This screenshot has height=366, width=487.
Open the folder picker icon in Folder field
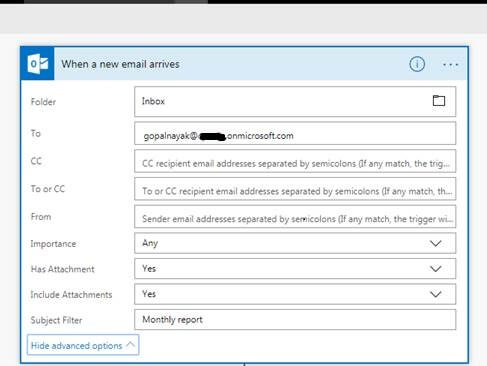click(x=439, y=101)
